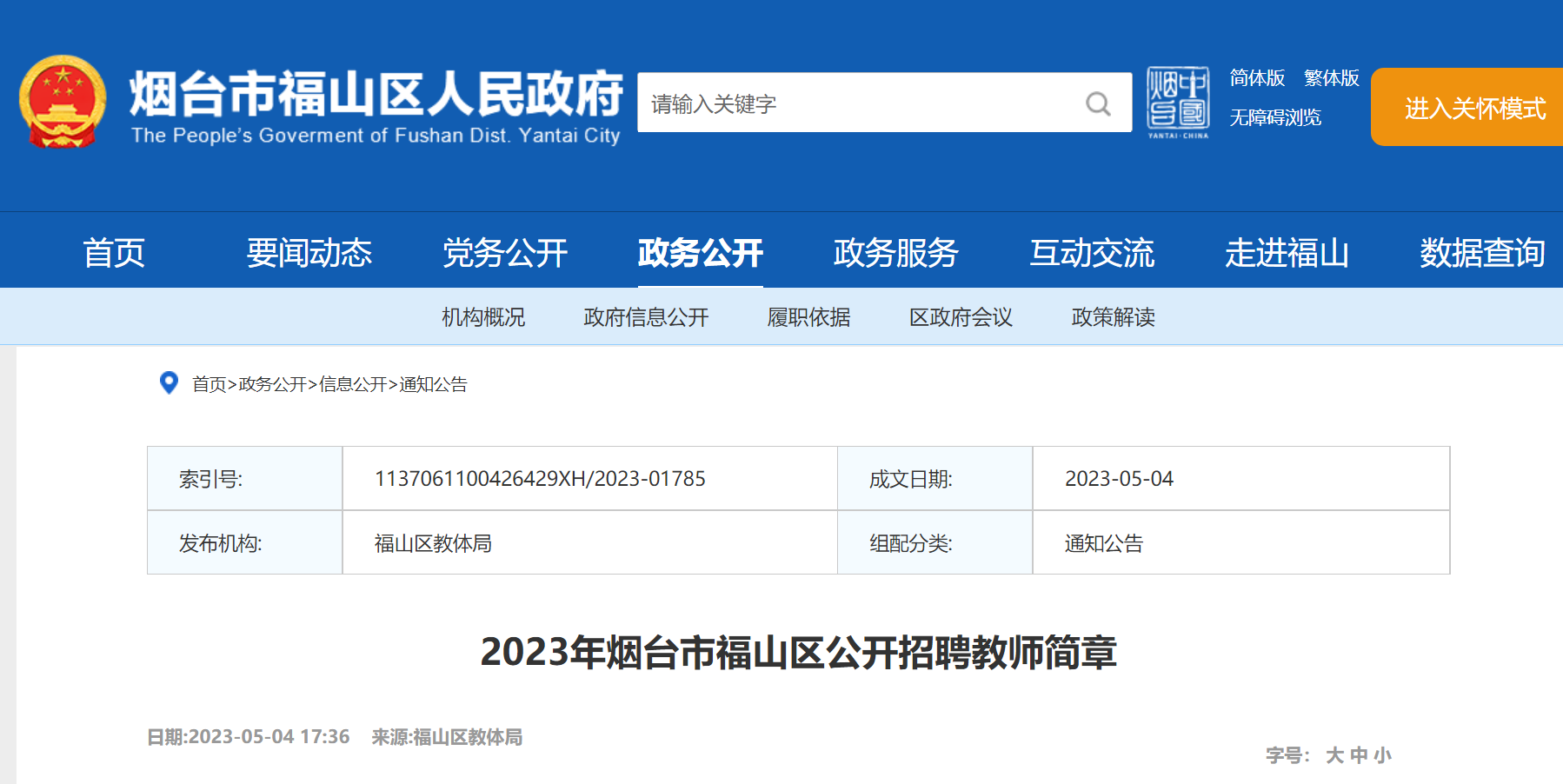Select the 政务服务 menu item
This screenshot has width=1563, height=784.
point(895,253)
